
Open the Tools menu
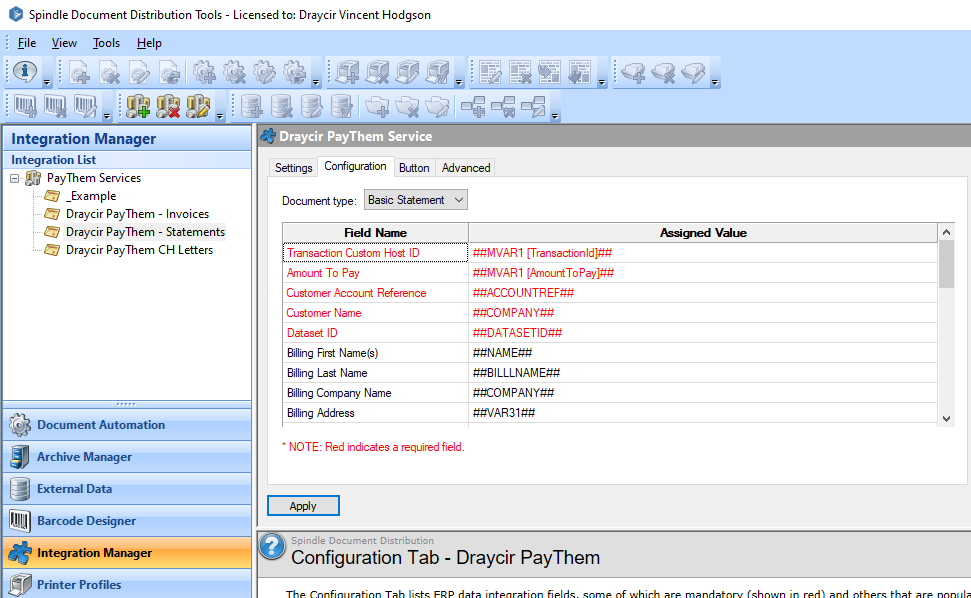(x=106, y=43)
